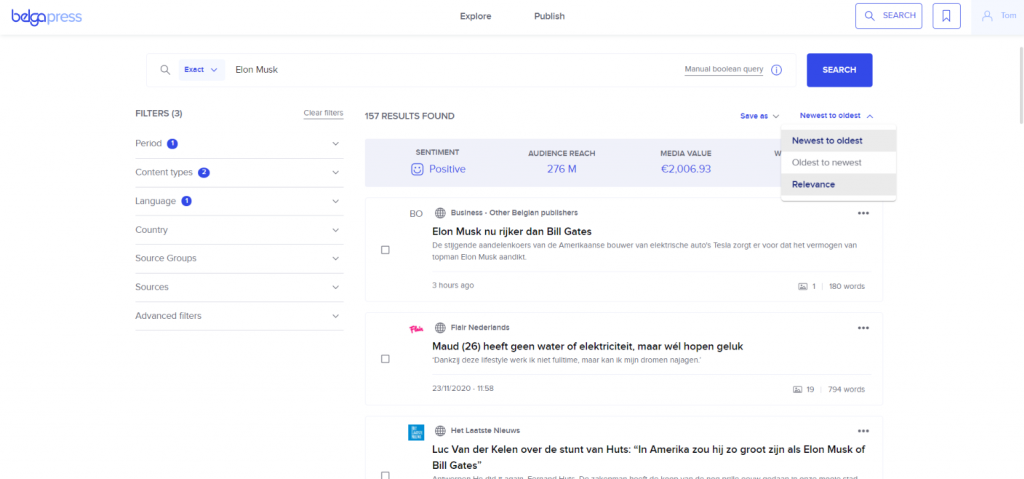Choose Newest to oldest in sort menu
The width and height of the screenshot is (1024, 479).
click(x=839, y=140)
